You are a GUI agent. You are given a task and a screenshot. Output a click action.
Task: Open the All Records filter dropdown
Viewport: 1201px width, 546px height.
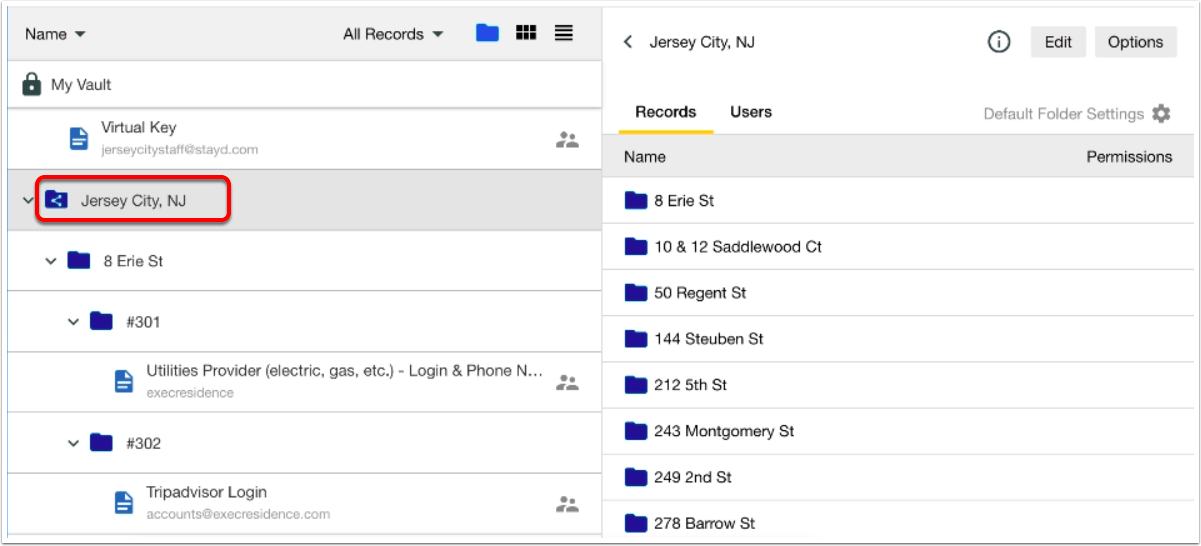pos(393,34)
